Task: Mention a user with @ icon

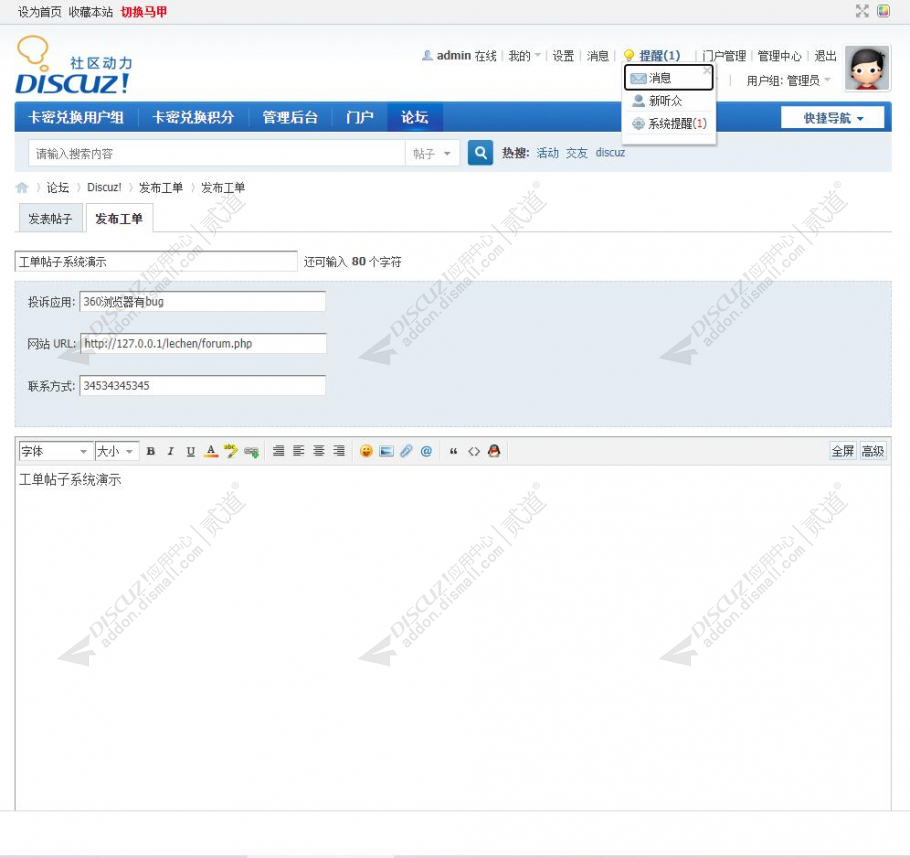Action: [x=426, y=451]
